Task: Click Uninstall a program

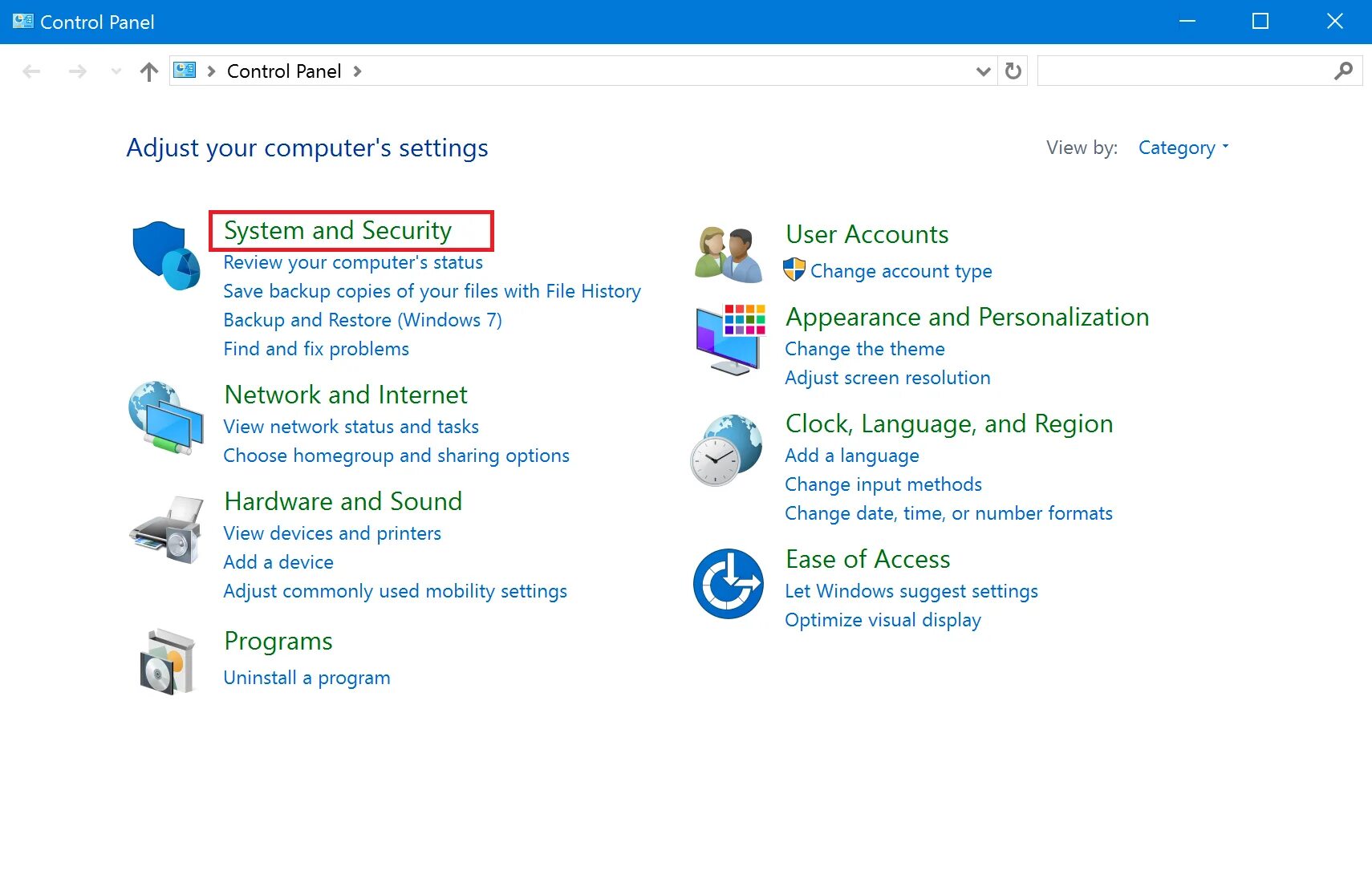Action: pos(306,678)
